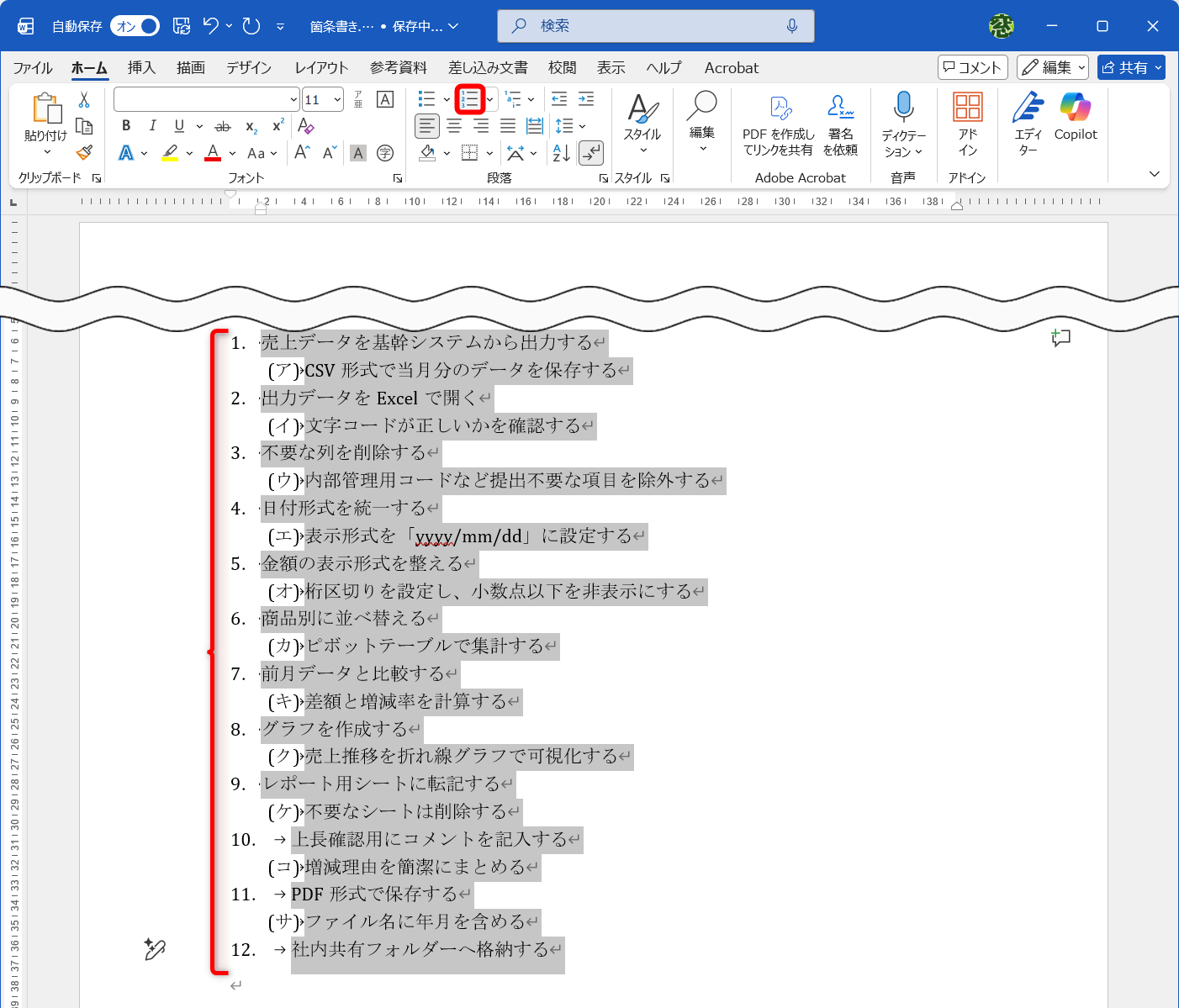
Task: Click inside the 検索 search box
Action: 656,26
